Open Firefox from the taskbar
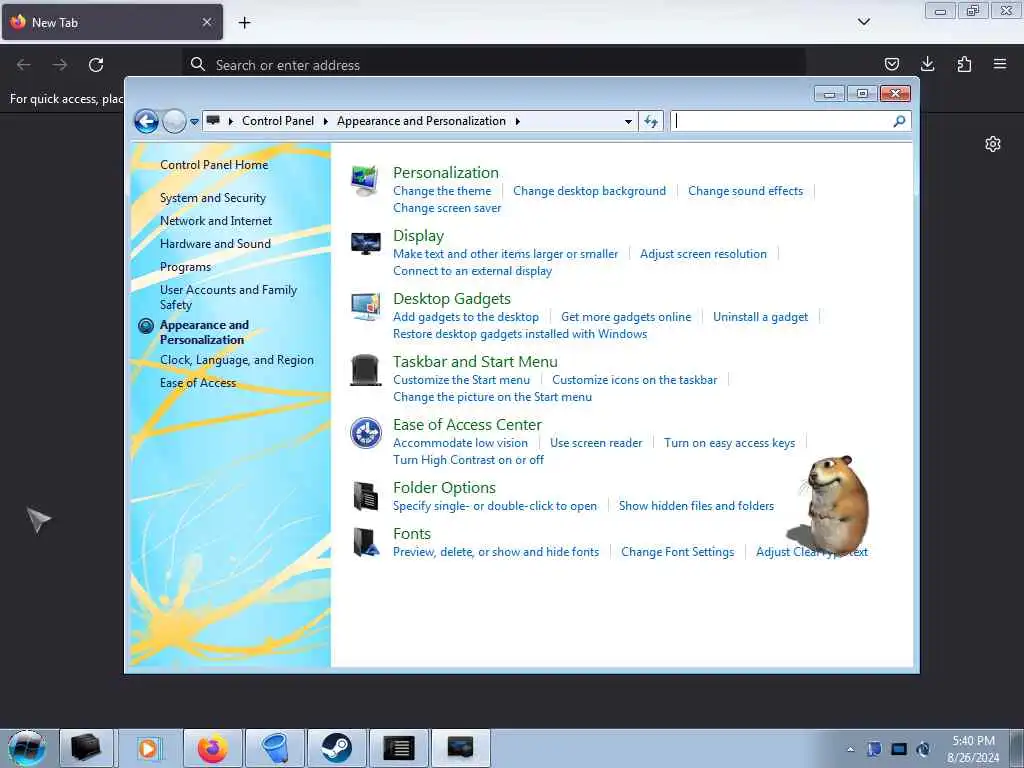Viewport: 1024px width, 768px height. click(x=212, y=748)
